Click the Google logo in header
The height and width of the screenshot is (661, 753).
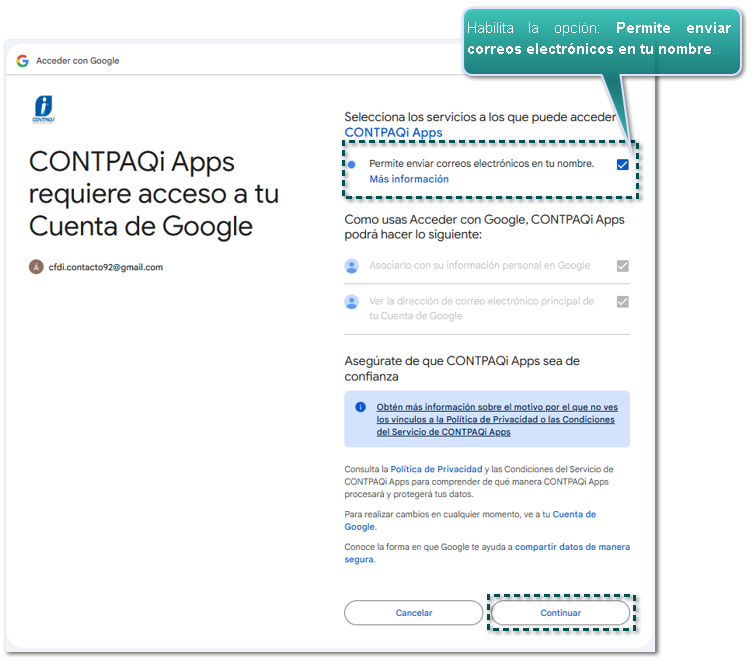point(22,61)
